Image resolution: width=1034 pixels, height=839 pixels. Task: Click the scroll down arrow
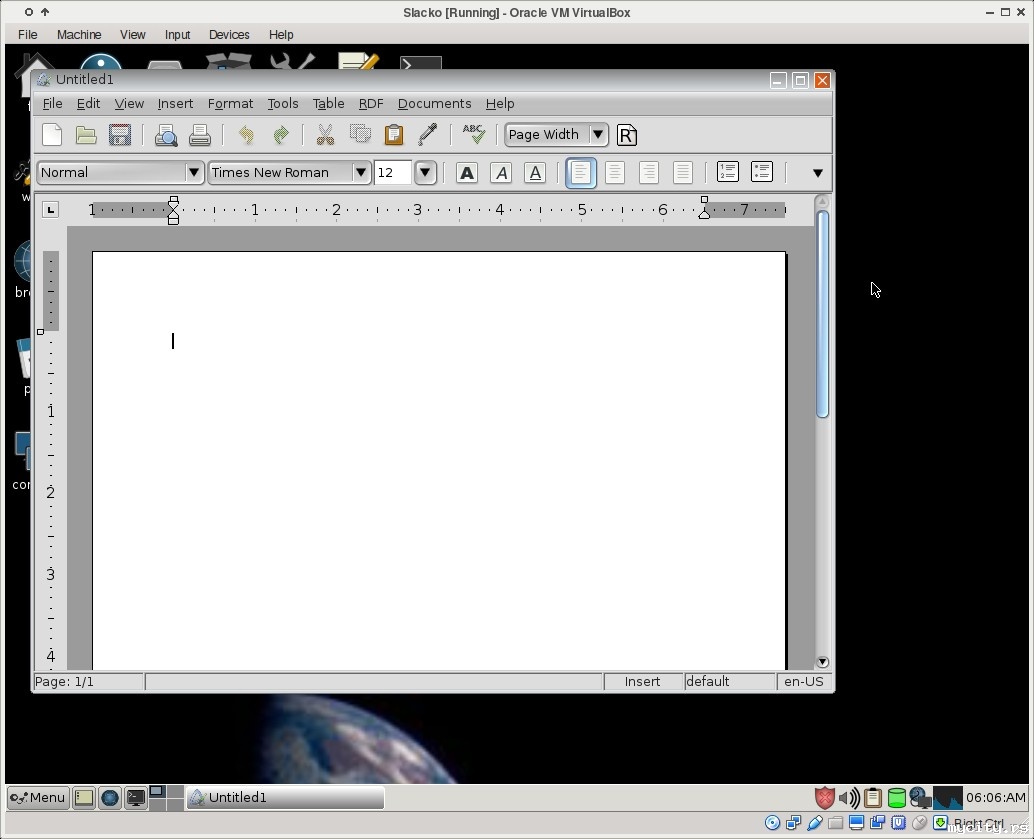pyautogui.click(x=822, y=662)
